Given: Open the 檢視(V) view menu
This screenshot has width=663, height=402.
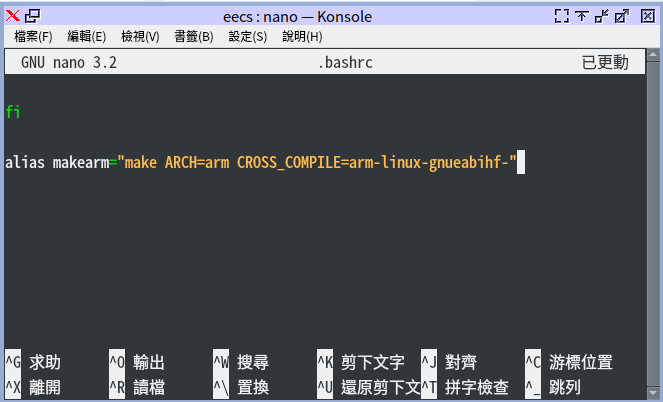Looking at the screenshot, I should click(140, 36).
